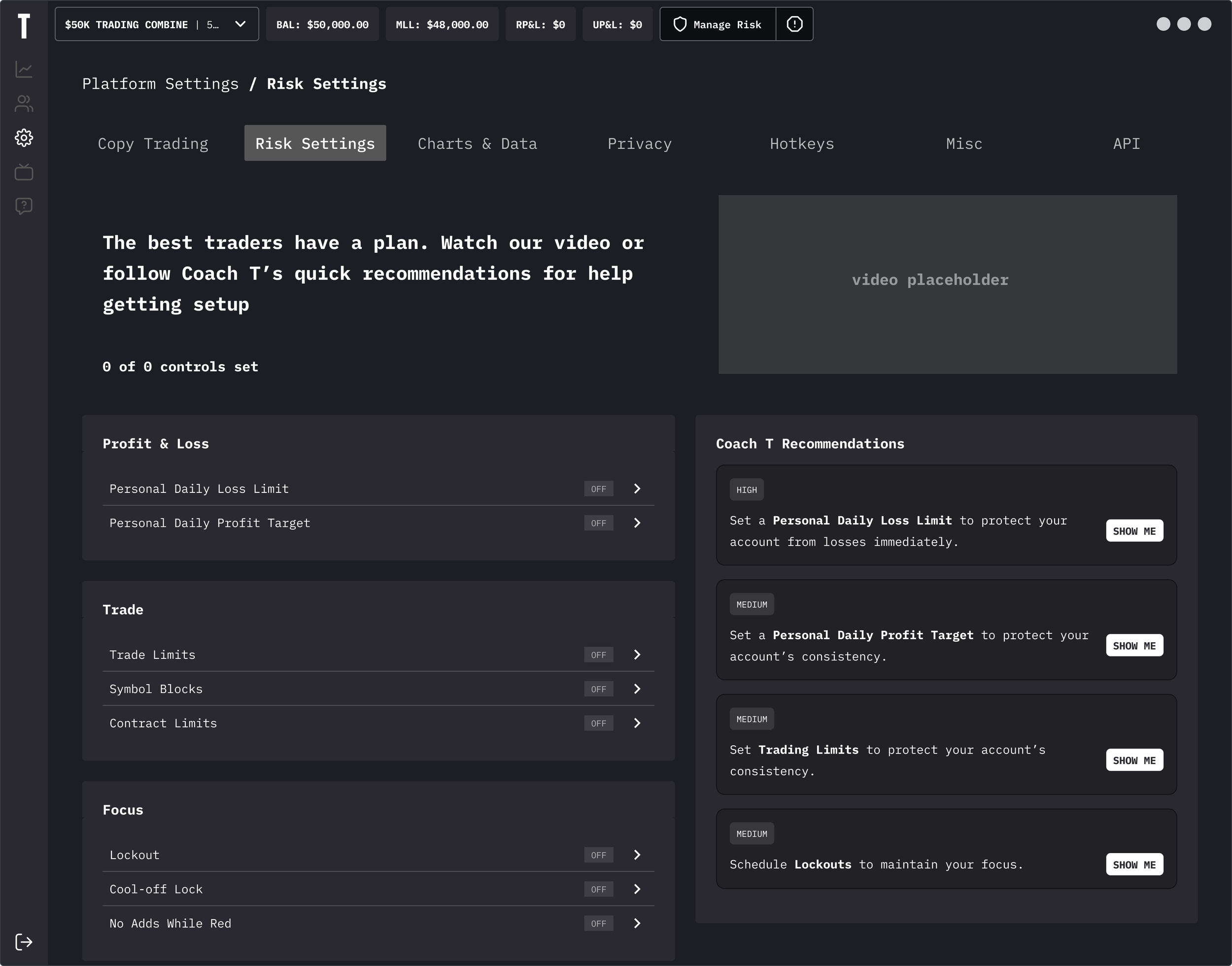1232x966 pixels.
Task: Toggle the Personal Daily Profit Target OFF badge
Action: tap(598, 523)
